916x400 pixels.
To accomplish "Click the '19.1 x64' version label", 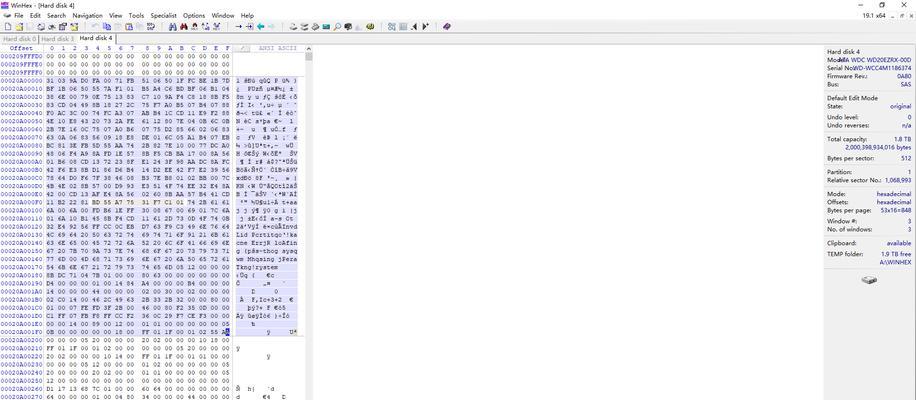I will (x=873, y=15).
